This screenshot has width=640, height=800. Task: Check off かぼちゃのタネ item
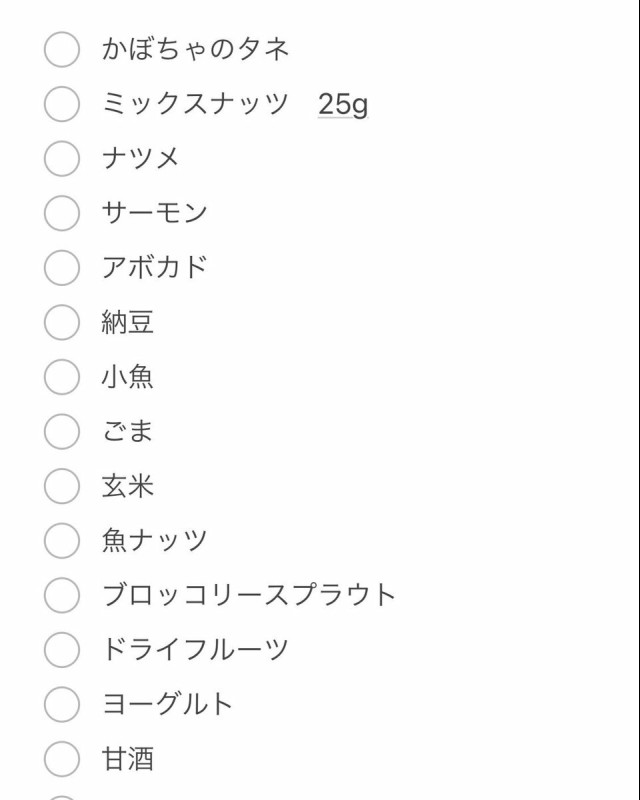[x=61, y=49]
